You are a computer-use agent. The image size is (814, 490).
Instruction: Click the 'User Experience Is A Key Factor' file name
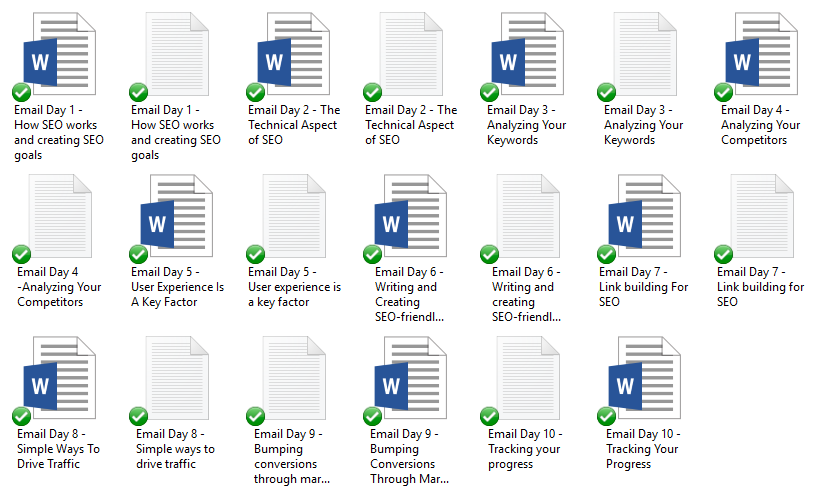pos(178,287)
